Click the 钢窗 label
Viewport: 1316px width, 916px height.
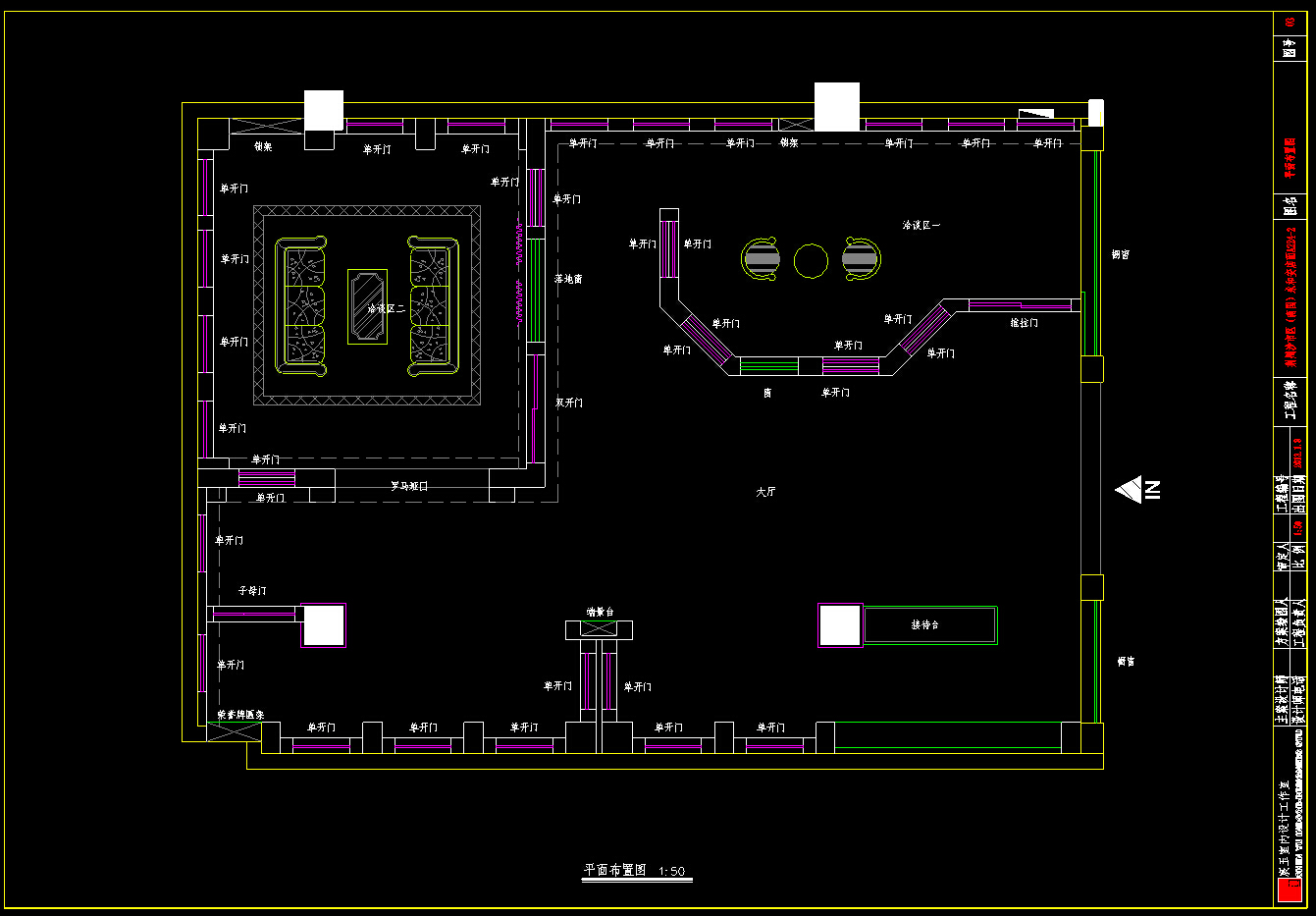(x=1120, y=254)
